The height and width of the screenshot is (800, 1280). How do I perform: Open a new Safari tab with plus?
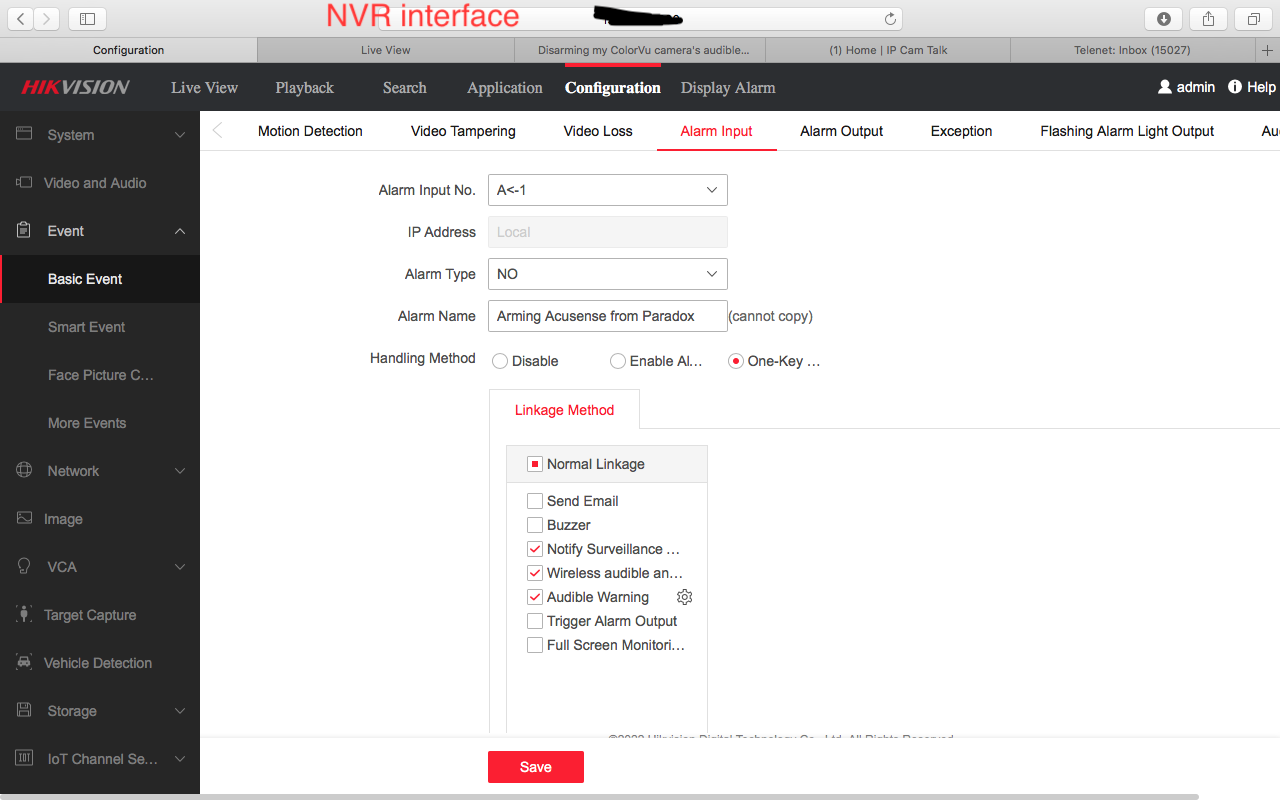click(x=1268, y=50)
